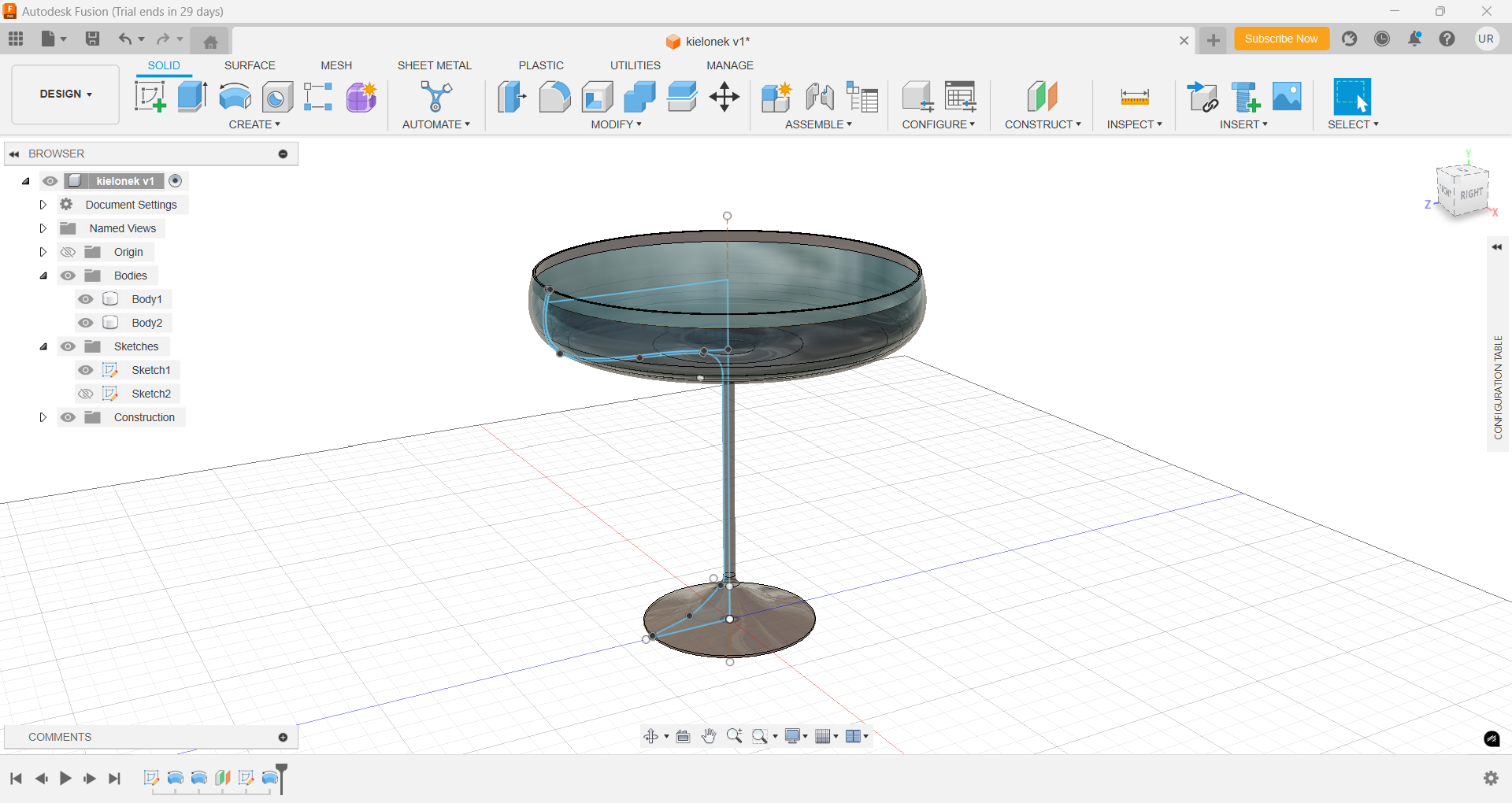Select the Measure tool
1512x803 pixels.
pos(1135,97)
